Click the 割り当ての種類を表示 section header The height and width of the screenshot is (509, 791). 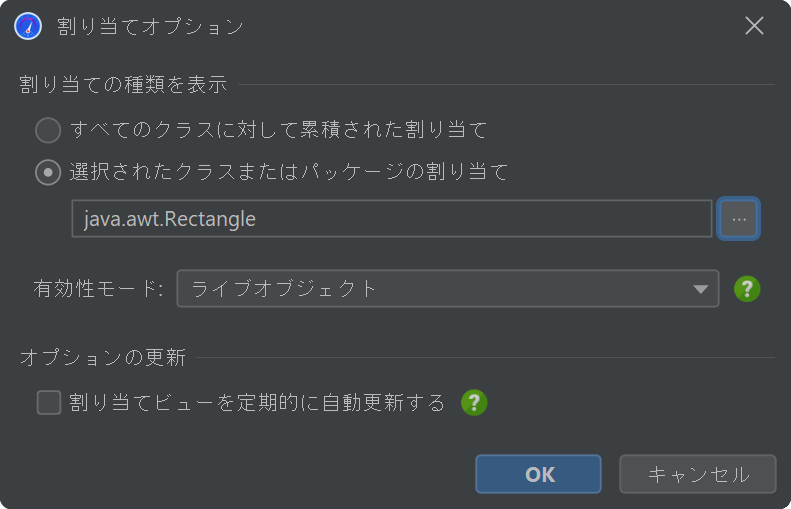click(x=123, y=84)
